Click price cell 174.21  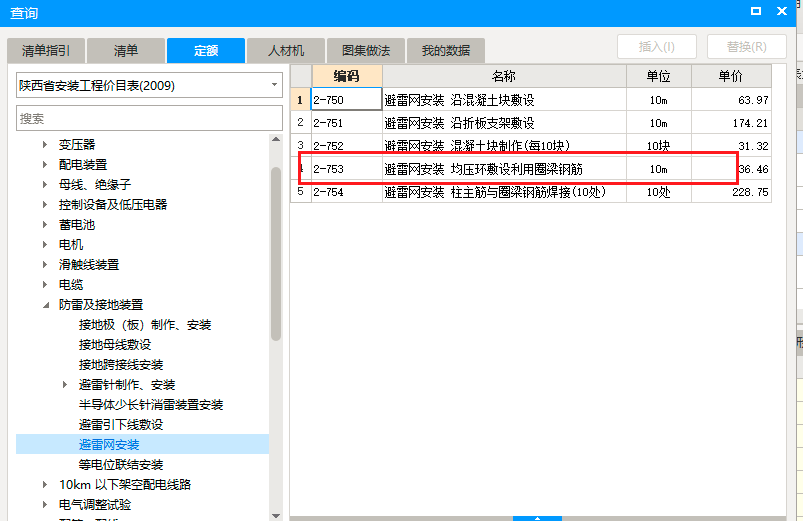pos(731,123)
